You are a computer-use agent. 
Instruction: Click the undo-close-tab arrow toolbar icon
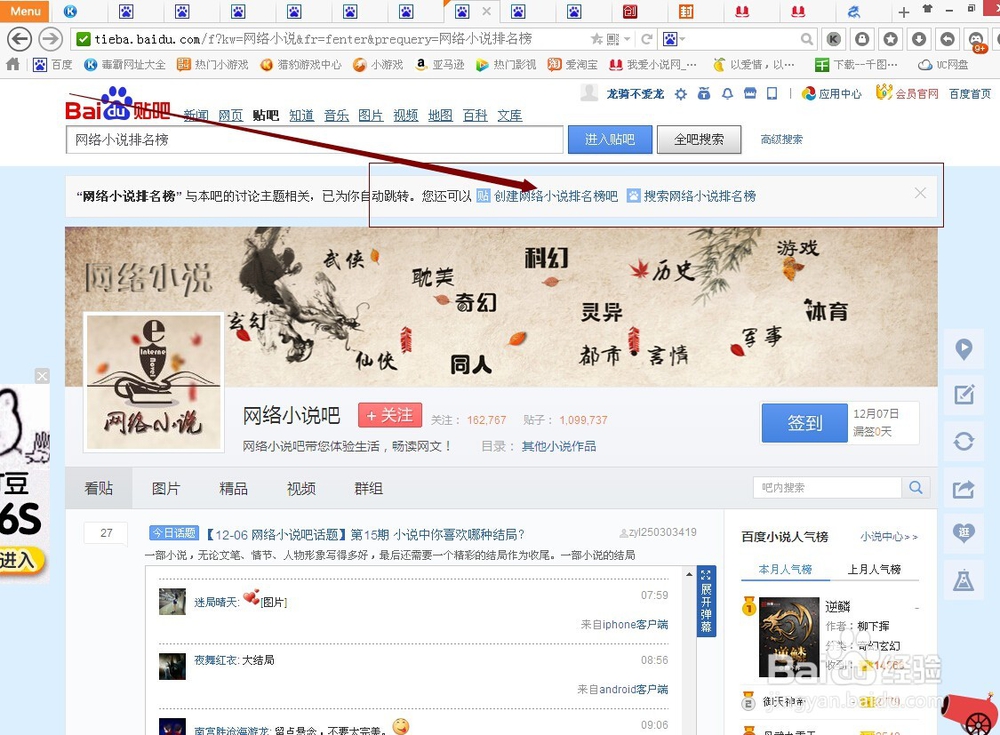click(x=948, y=39)
